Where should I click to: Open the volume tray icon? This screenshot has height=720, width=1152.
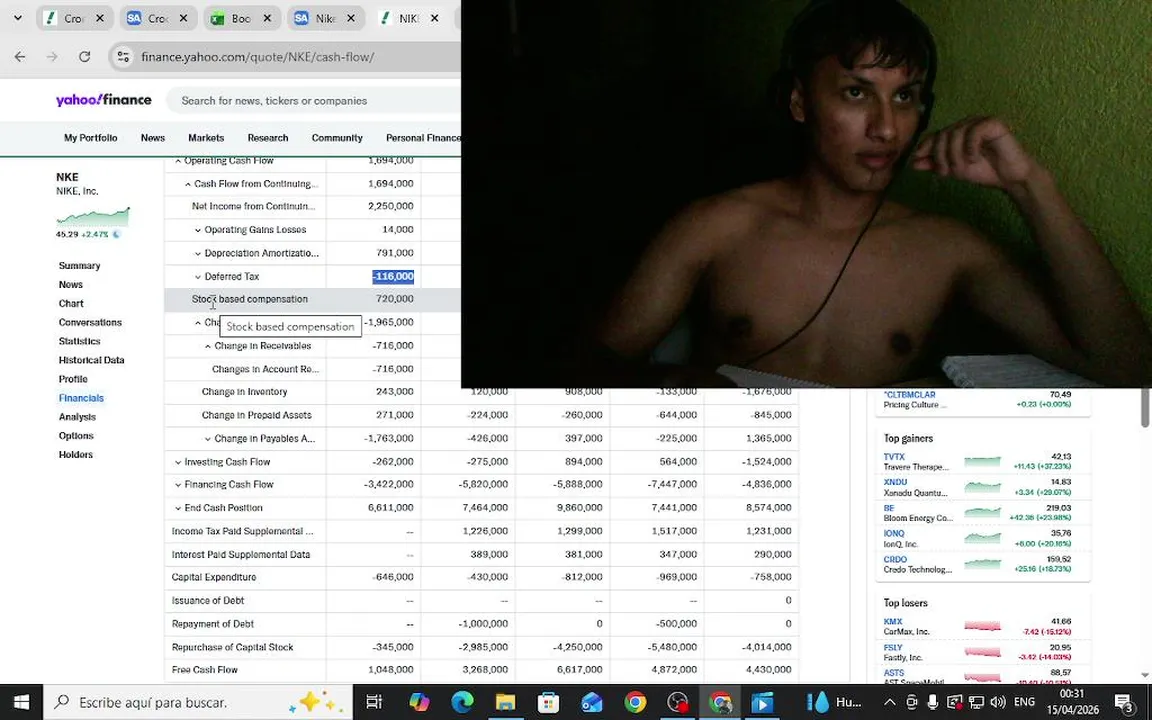pos(998,702)
